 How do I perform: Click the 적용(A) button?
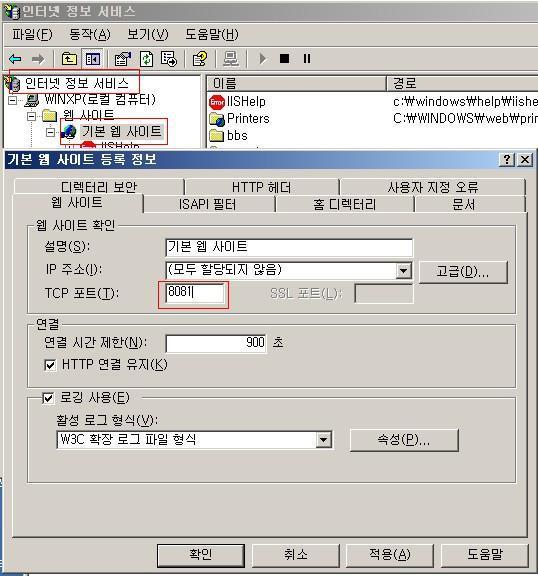389,555
